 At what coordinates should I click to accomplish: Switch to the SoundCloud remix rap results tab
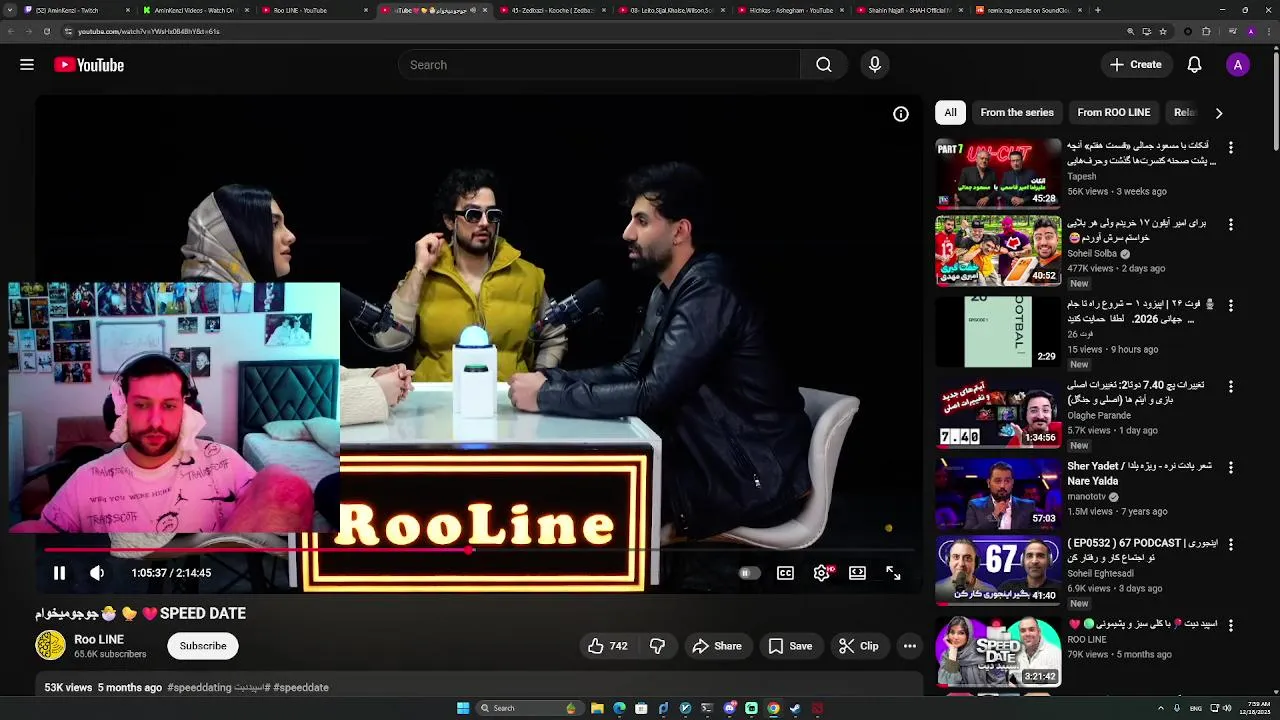tap(1029, 10)
